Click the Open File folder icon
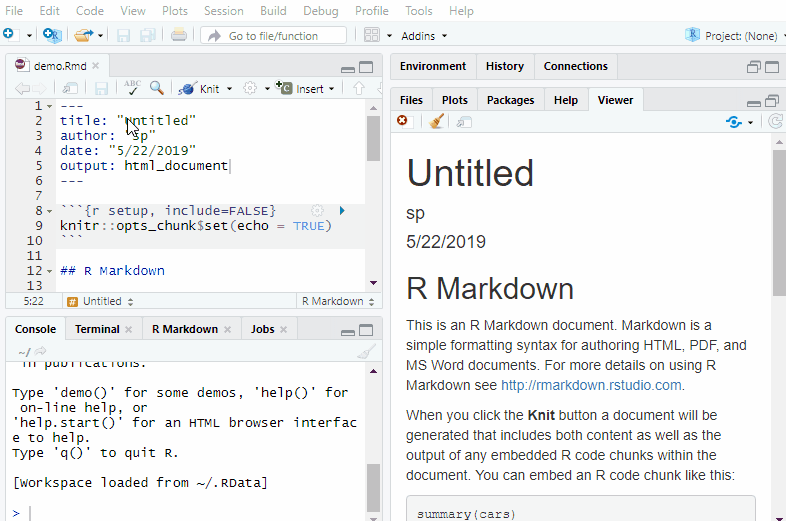Viewport: 786px width, 521px height. (83, 35)
